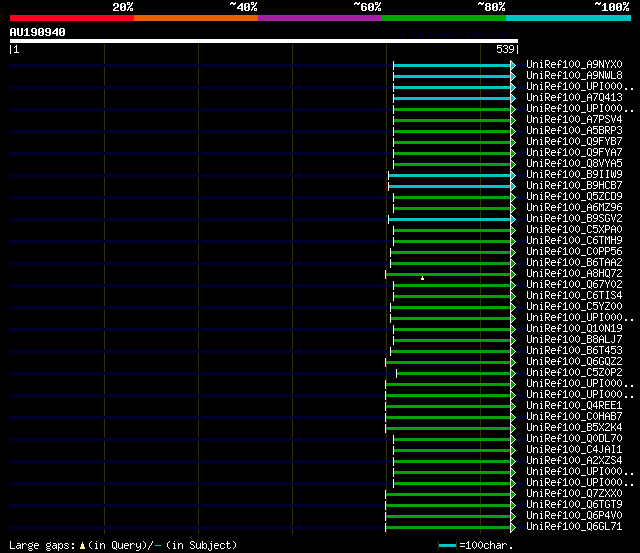
Task: Click the cyan 100char scale bar in legend
Action: [x=447, y=545]
